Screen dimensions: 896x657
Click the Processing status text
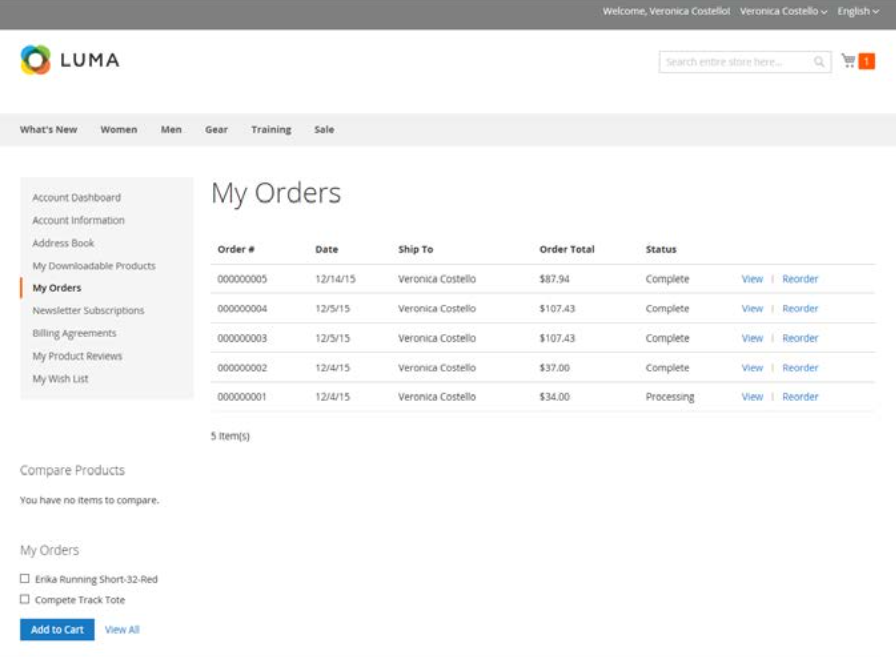click(x=670, y=397)
